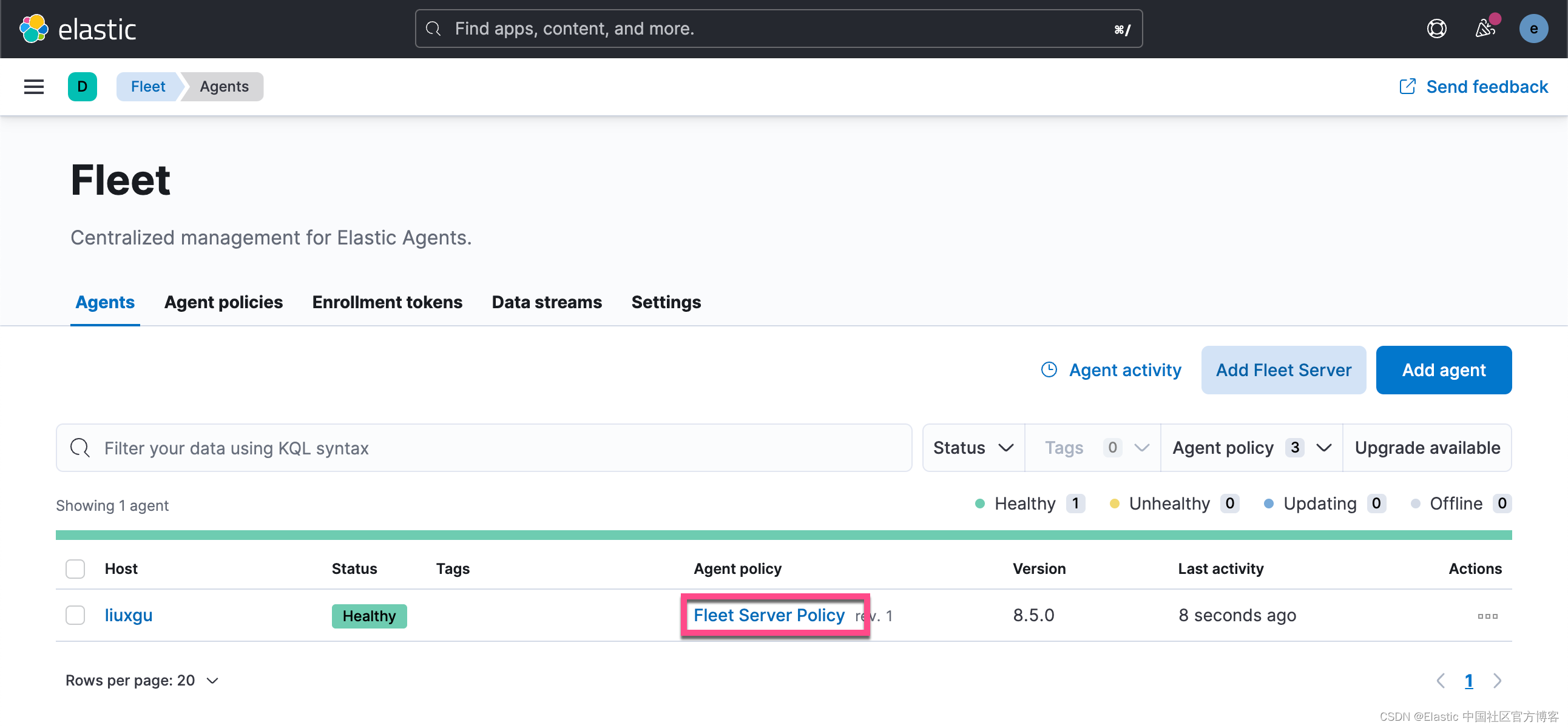Open the Fleet Server Policy link
Viewport: 1568px width, 728px height.
click(769, 615)
